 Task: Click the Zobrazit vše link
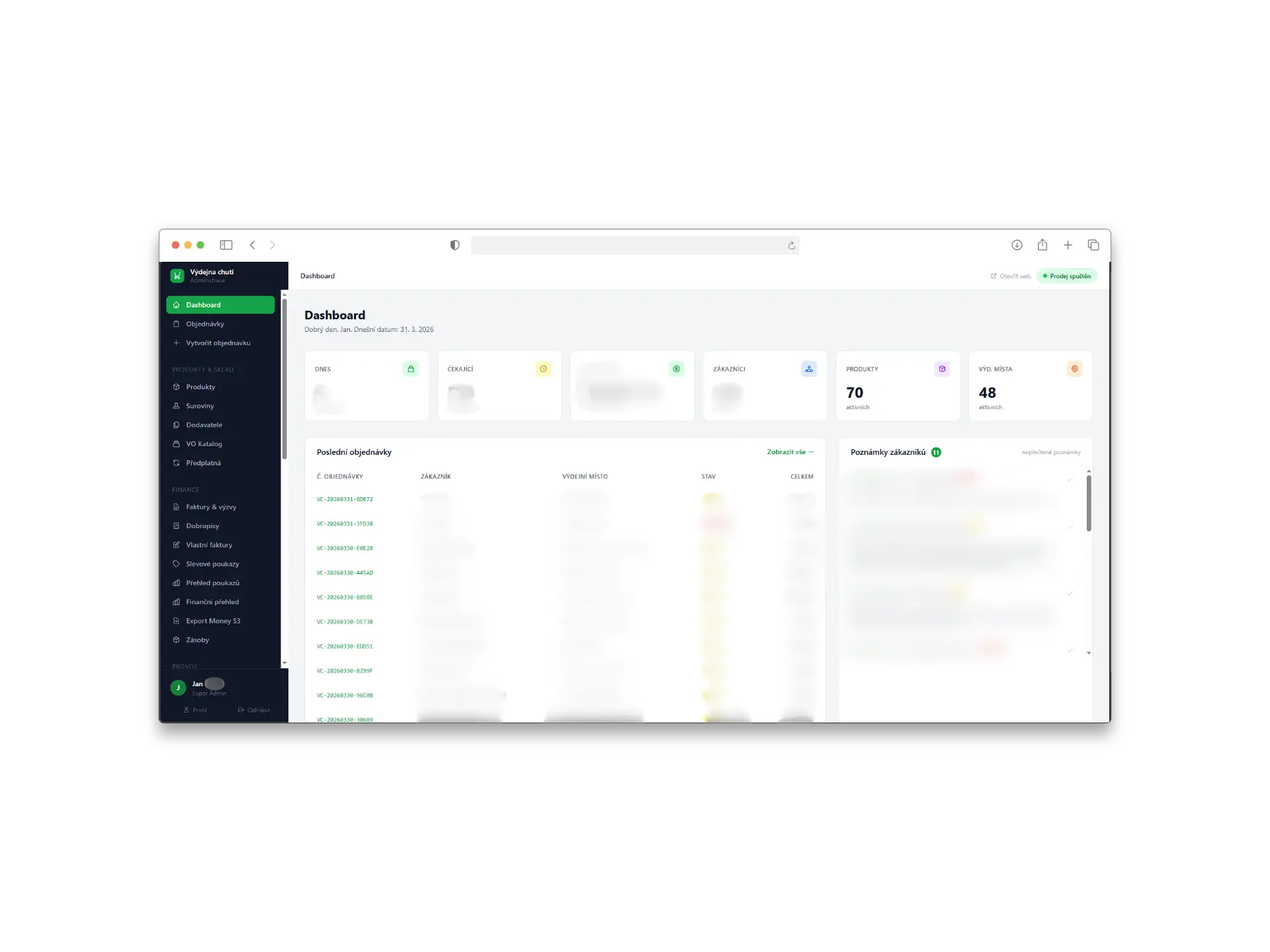790,452
